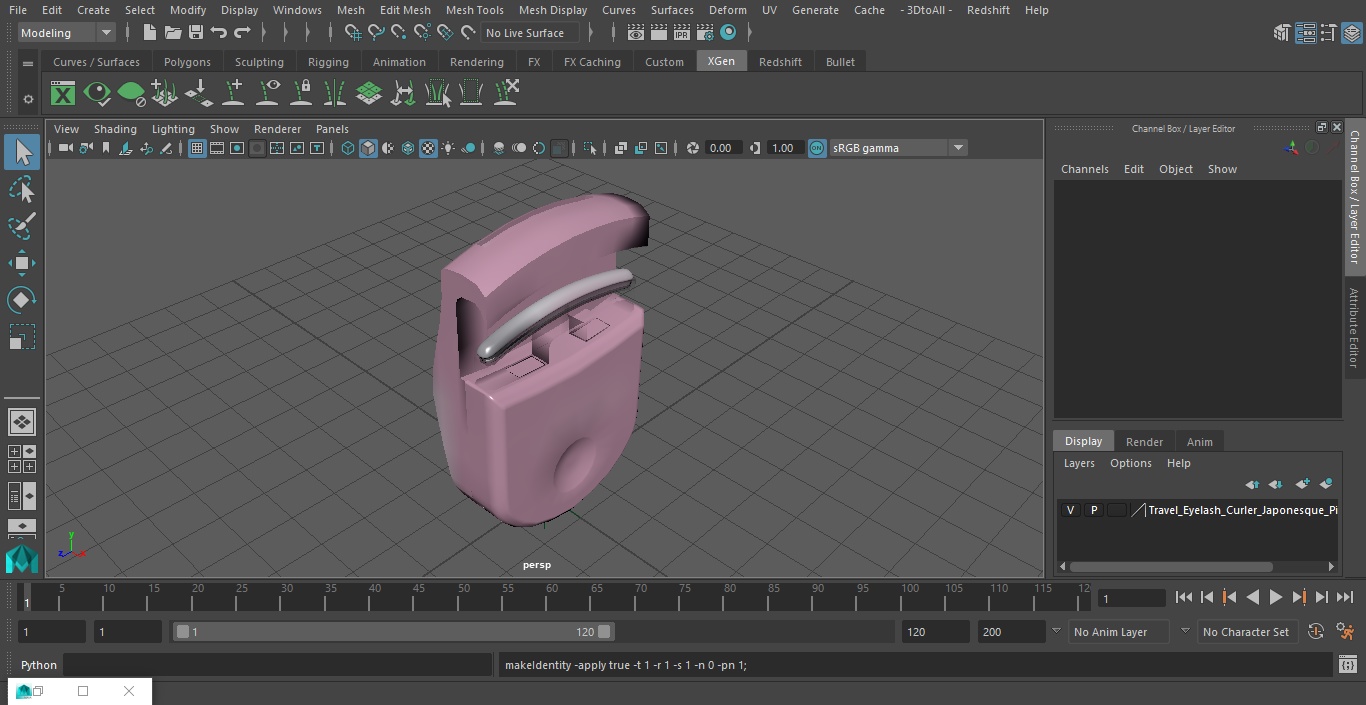Click the save scene icon
This screenshot has height=705, width=1366.
[x=196, y=33]
